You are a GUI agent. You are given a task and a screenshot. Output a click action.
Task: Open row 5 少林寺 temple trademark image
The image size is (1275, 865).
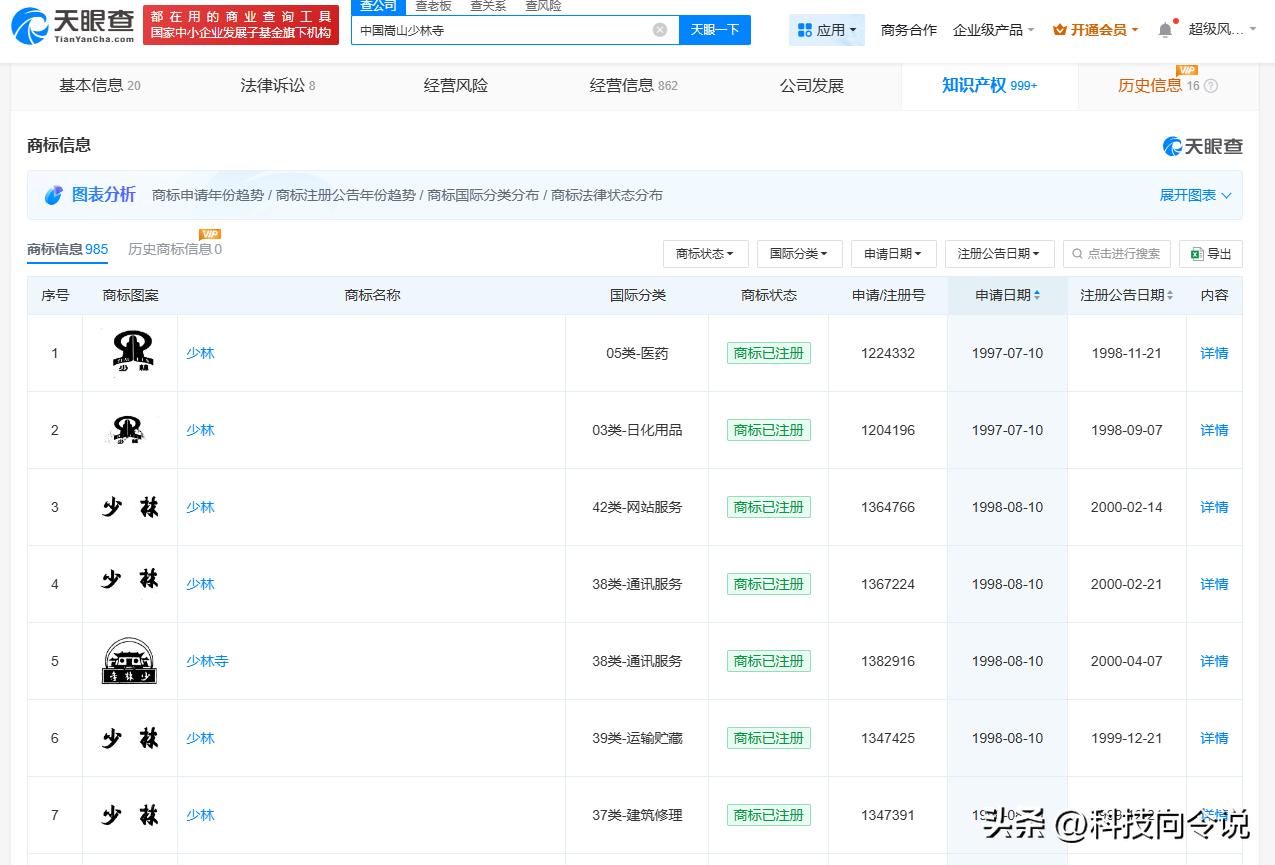[x=129, y=661]
